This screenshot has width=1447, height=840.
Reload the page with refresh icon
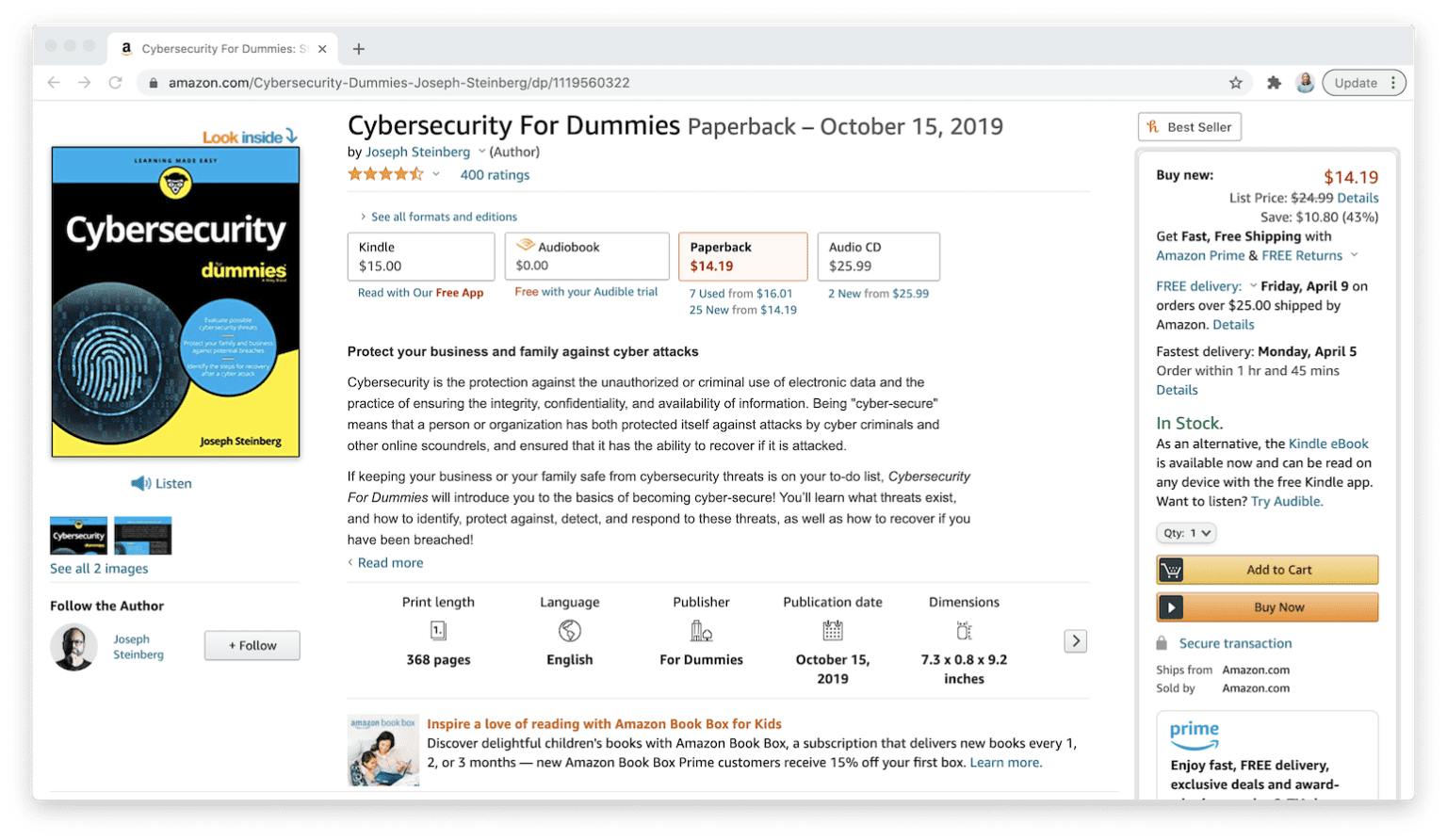click(115, 83)
